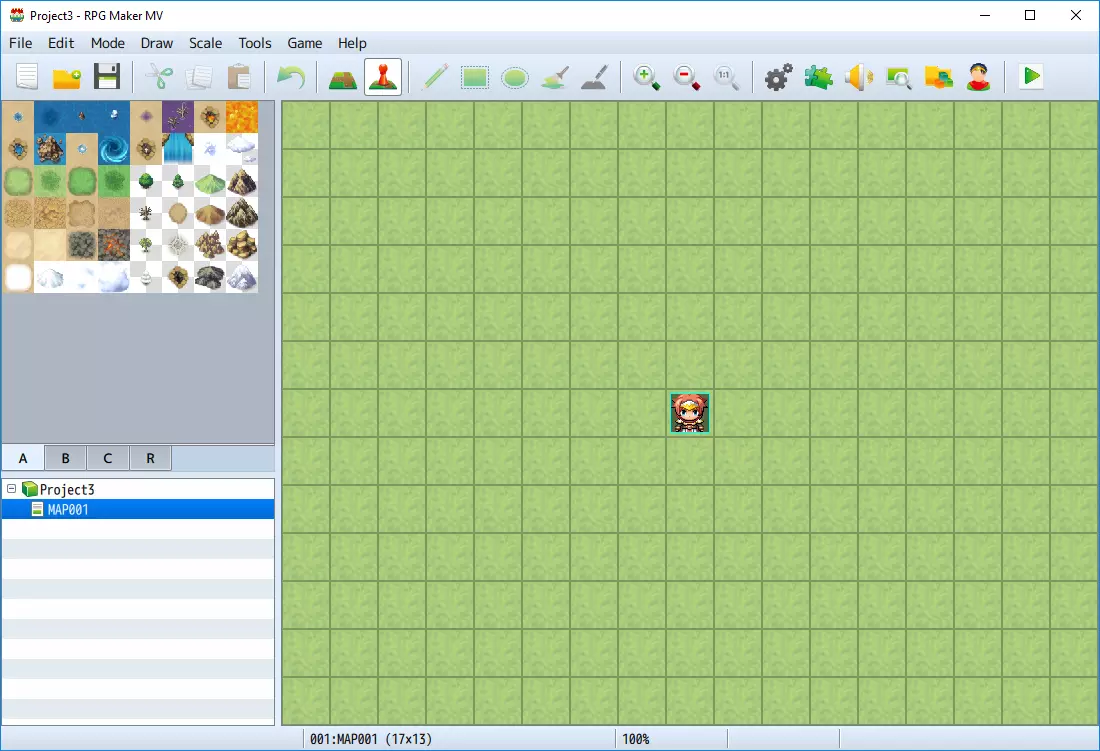The width and height of the screenshot is (1100, 751).
Task: Open the Scale menu
Action: (x=206, y=43)
